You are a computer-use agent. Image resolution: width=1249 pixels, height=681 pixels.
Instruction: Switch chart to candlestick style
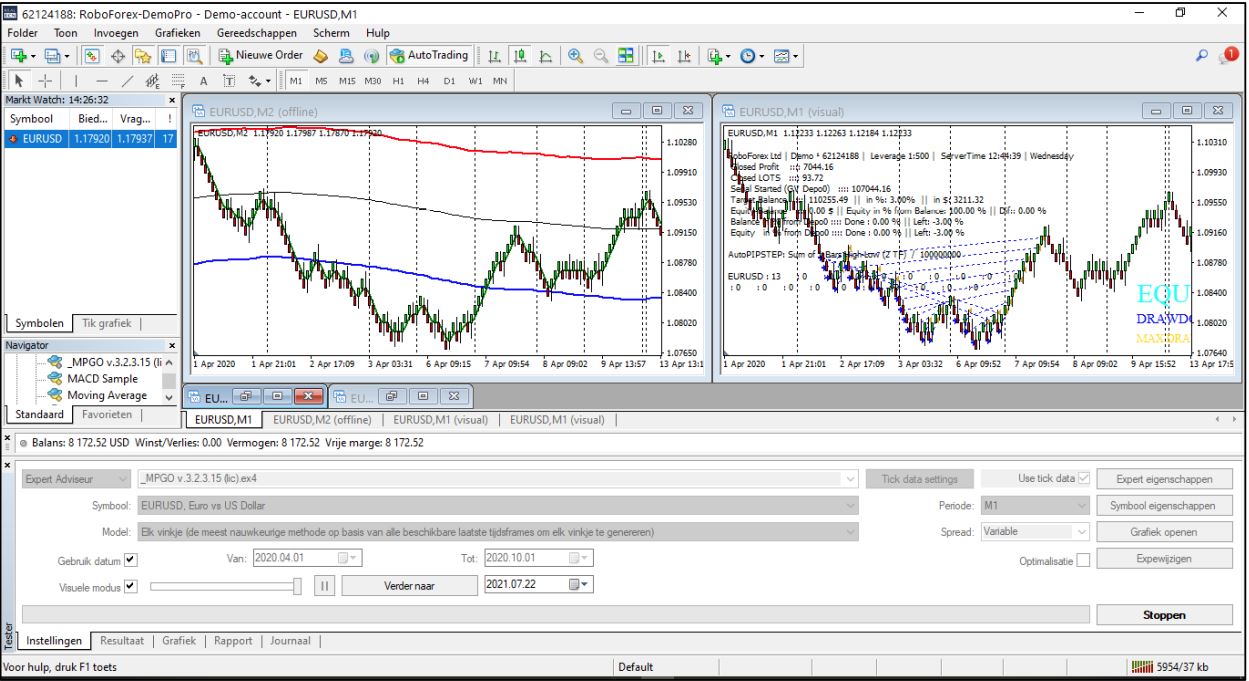[520, 55]
